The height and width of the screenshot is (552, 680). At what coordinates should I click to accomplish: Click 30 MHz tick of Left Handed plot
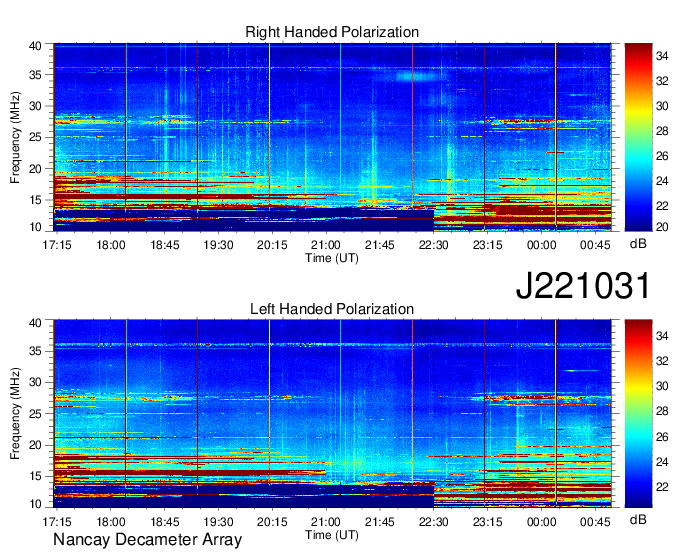pyautogui.click(x=35, y=382)
